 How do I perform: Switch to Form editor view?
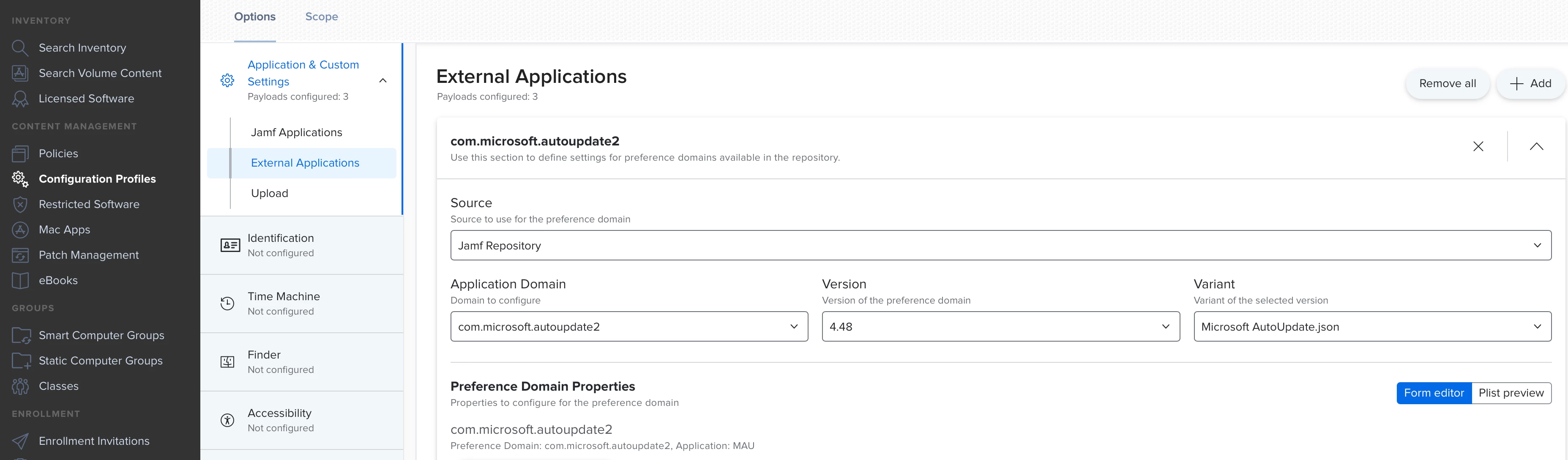point(1434,393)
